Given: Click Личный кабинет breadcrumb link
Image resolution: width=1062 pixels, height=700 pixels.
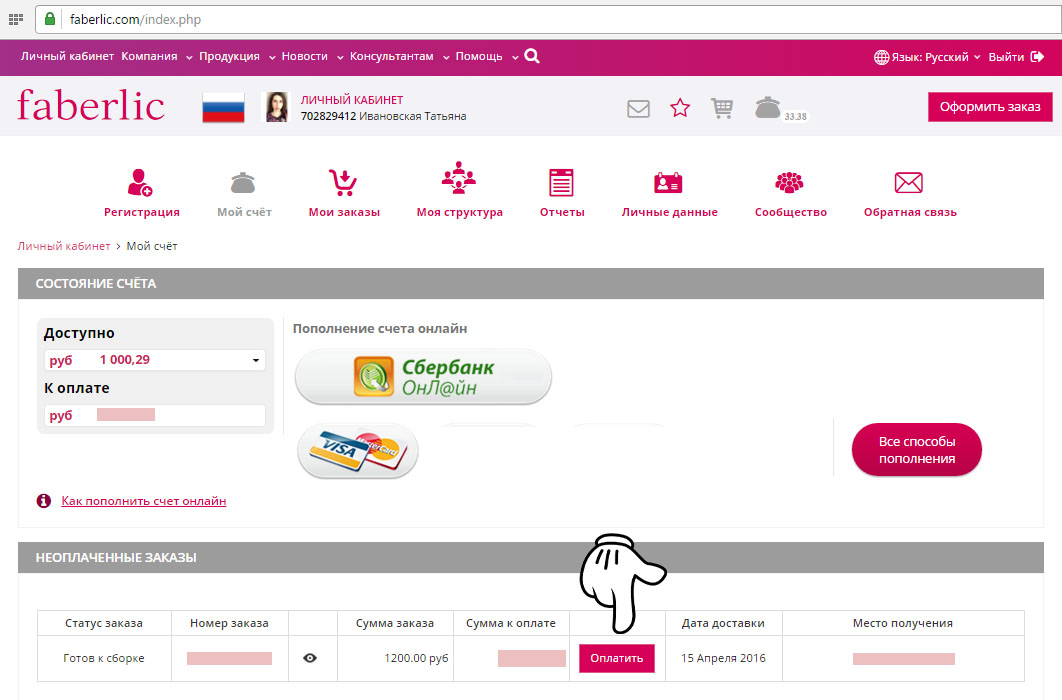Looking at the screenshot, I should pyautogui.click(x=64, y=246).
